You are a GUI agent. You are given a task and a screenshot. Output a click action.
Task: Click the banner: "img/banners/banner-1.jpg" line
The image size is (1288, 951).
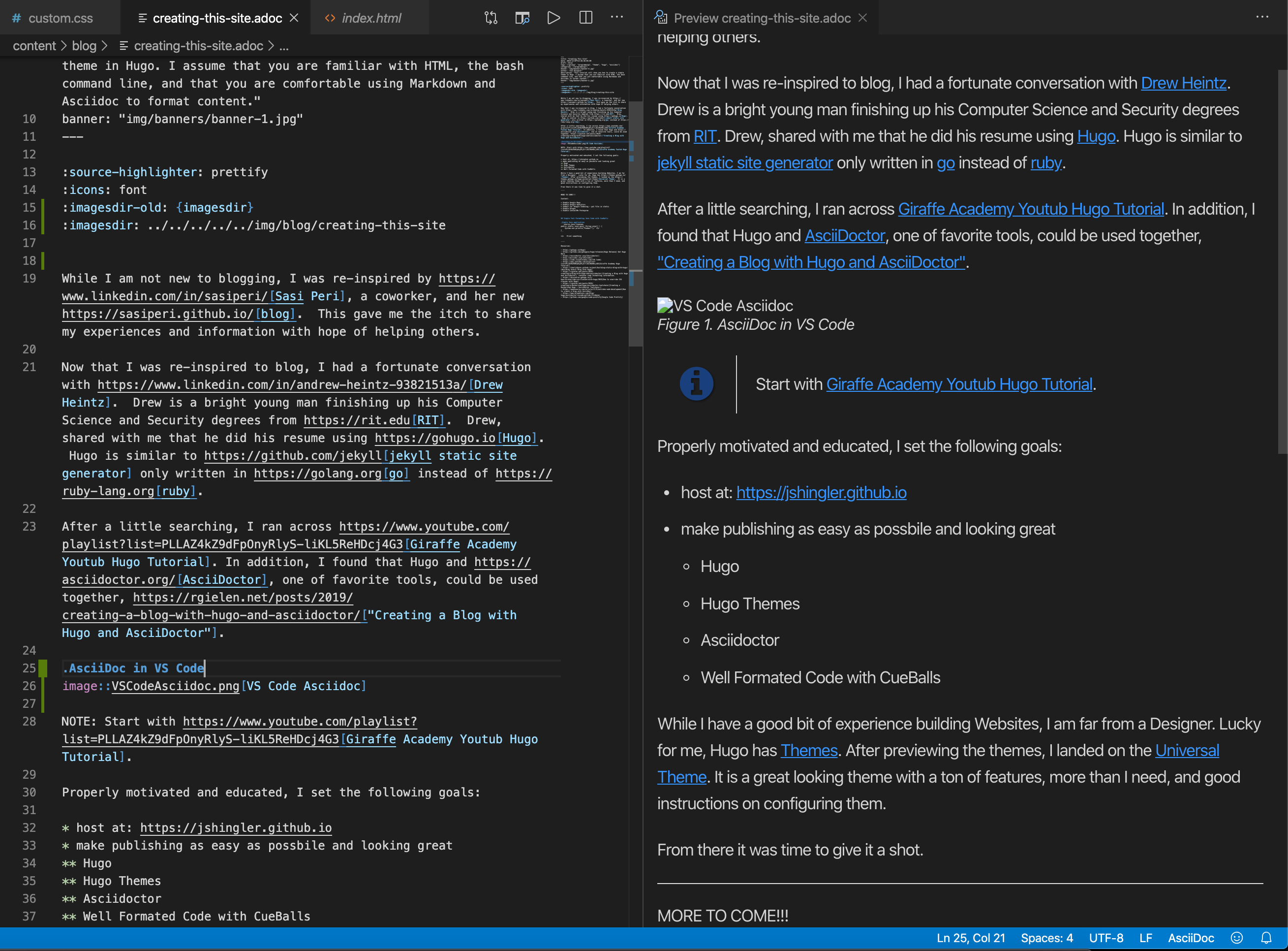tap(183, 119)
